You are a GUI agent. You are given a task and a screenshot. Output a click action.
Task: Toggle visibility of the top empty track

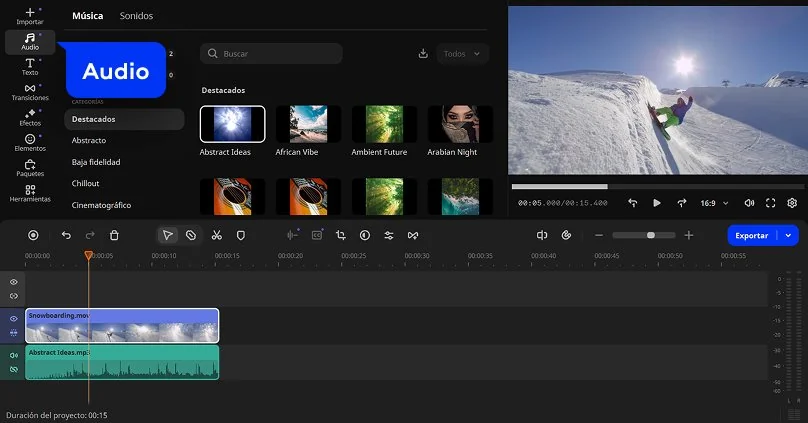click(x=14, y=282)
